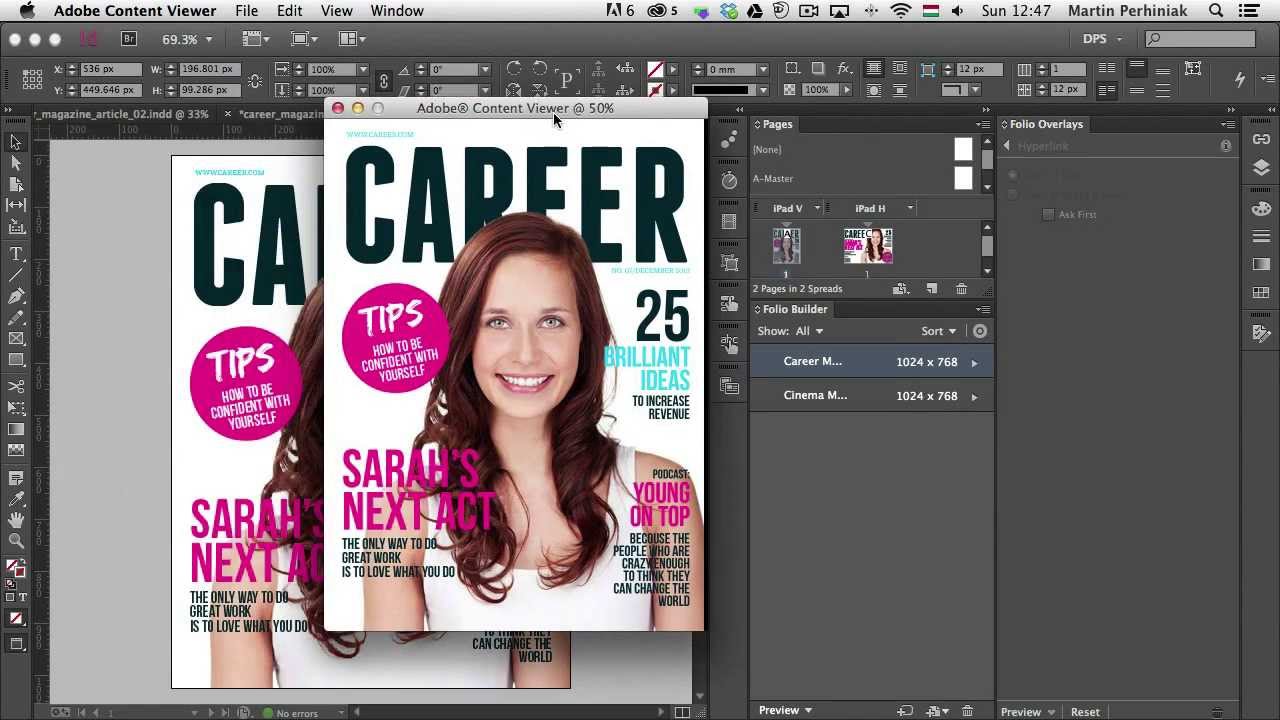
Task: Delete selected page with Pages panel trash icon
Action: (961, 289)
